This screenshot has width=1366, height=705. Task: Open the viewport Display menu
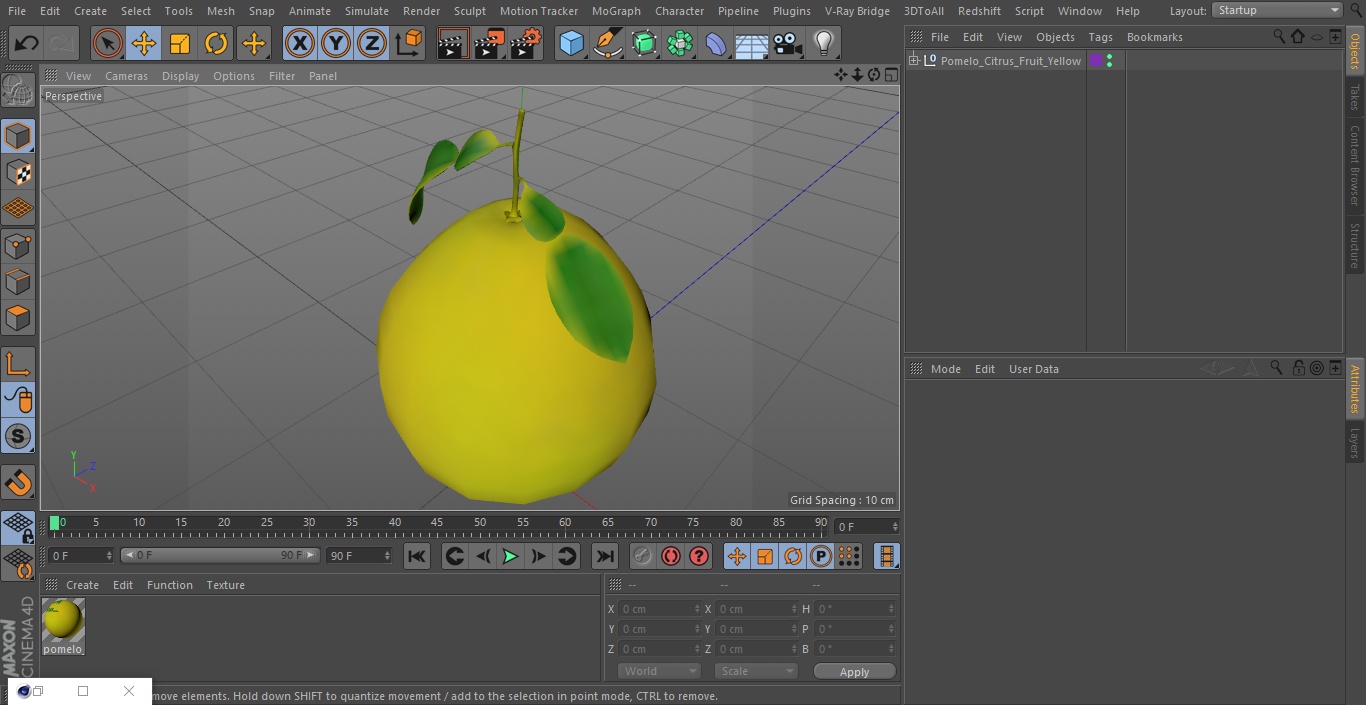tap(180, 76)
